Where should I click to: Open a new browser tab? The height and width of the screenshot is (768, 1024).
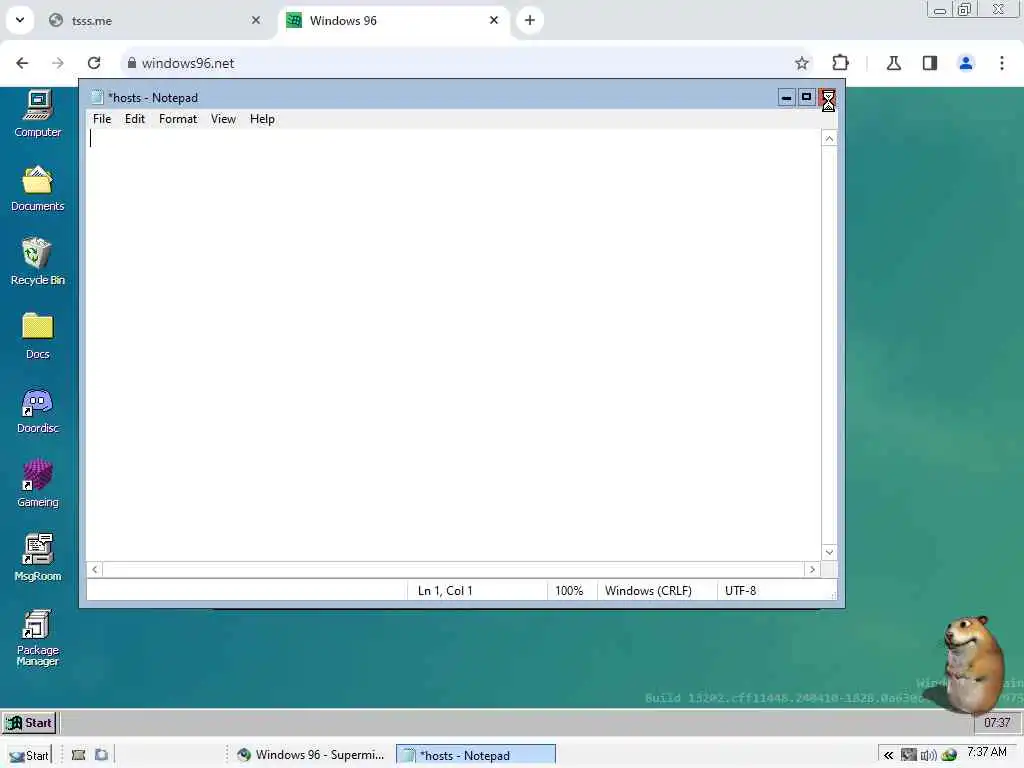tap(530, 20)
